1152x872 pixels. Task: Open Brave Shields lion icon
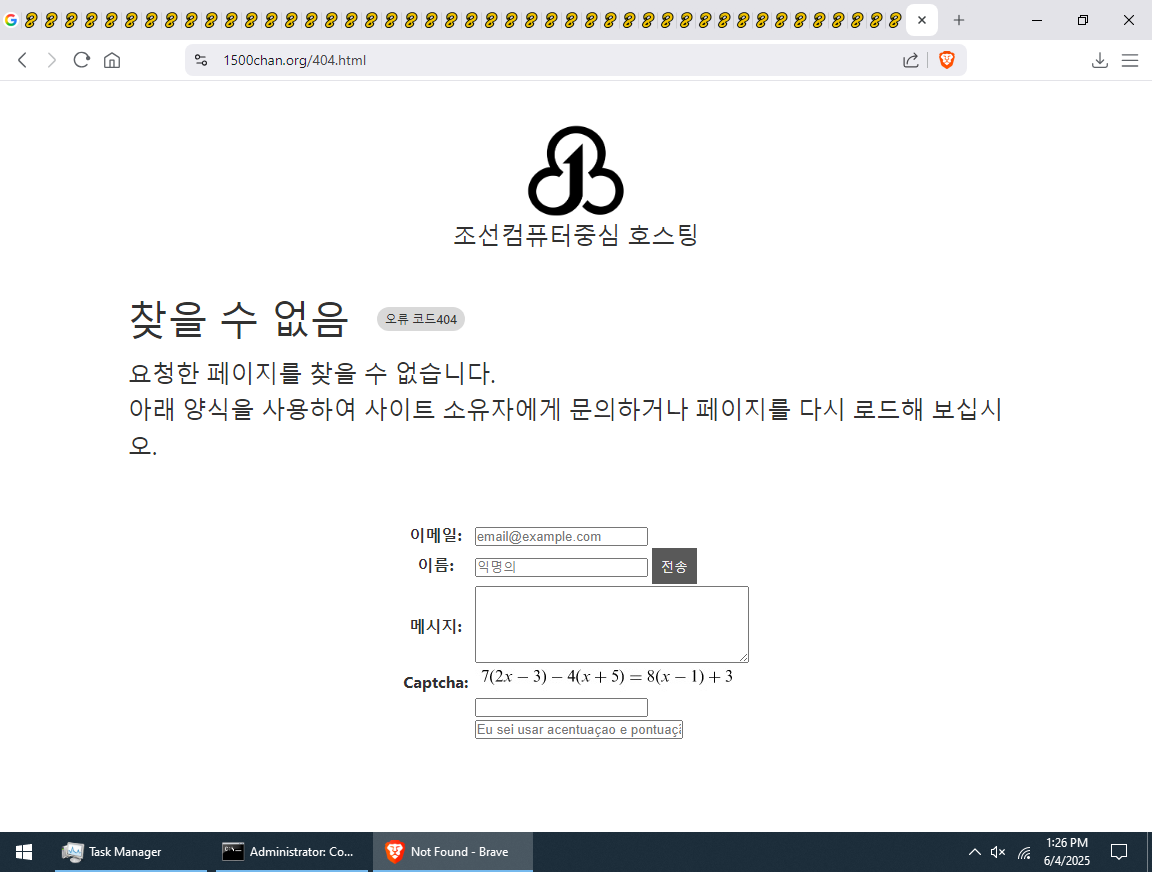pos(947,60)
